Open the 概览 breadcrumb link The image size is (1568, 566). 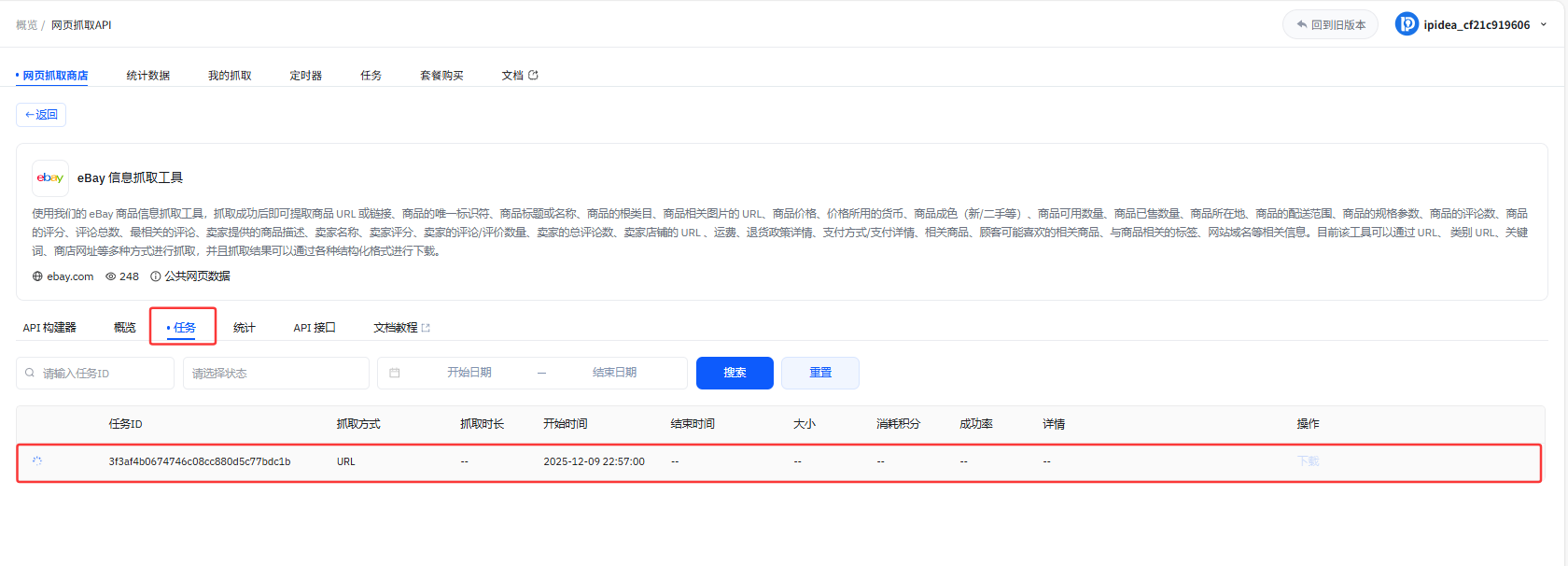click(26, 25)
